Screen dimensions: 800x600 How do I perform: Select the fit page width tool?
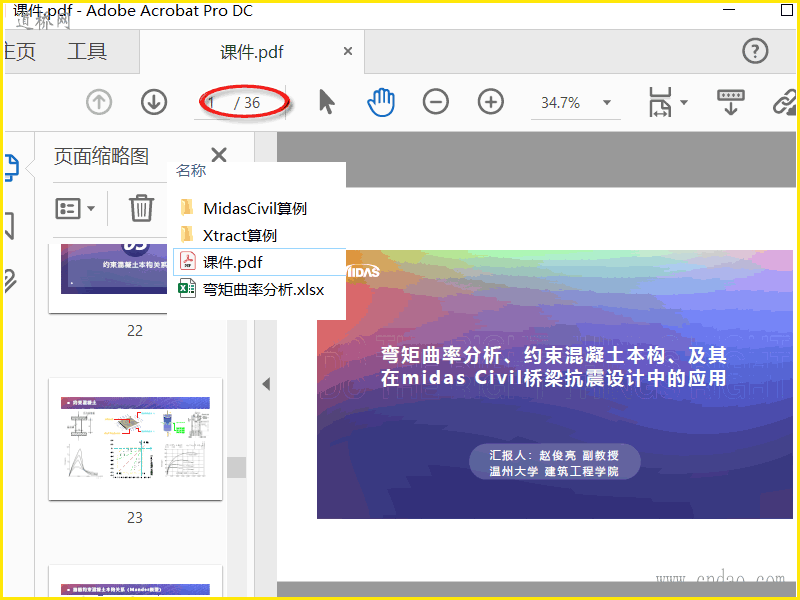pyautogui.click(x=660, y=102)
